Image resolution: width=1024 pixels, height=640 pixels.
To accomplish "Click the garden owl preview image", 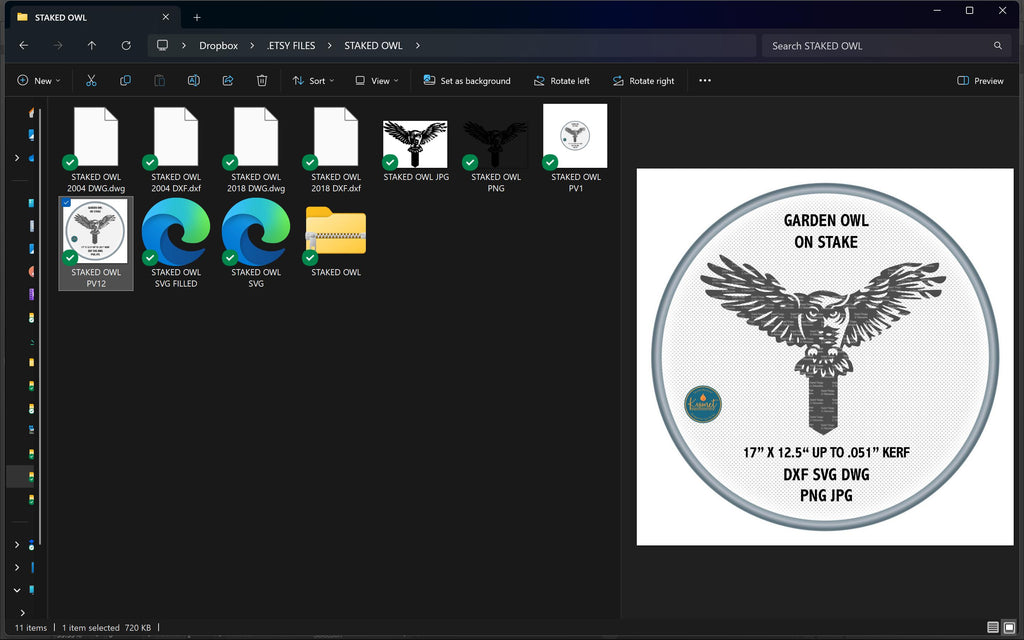I will click(825, 357).
